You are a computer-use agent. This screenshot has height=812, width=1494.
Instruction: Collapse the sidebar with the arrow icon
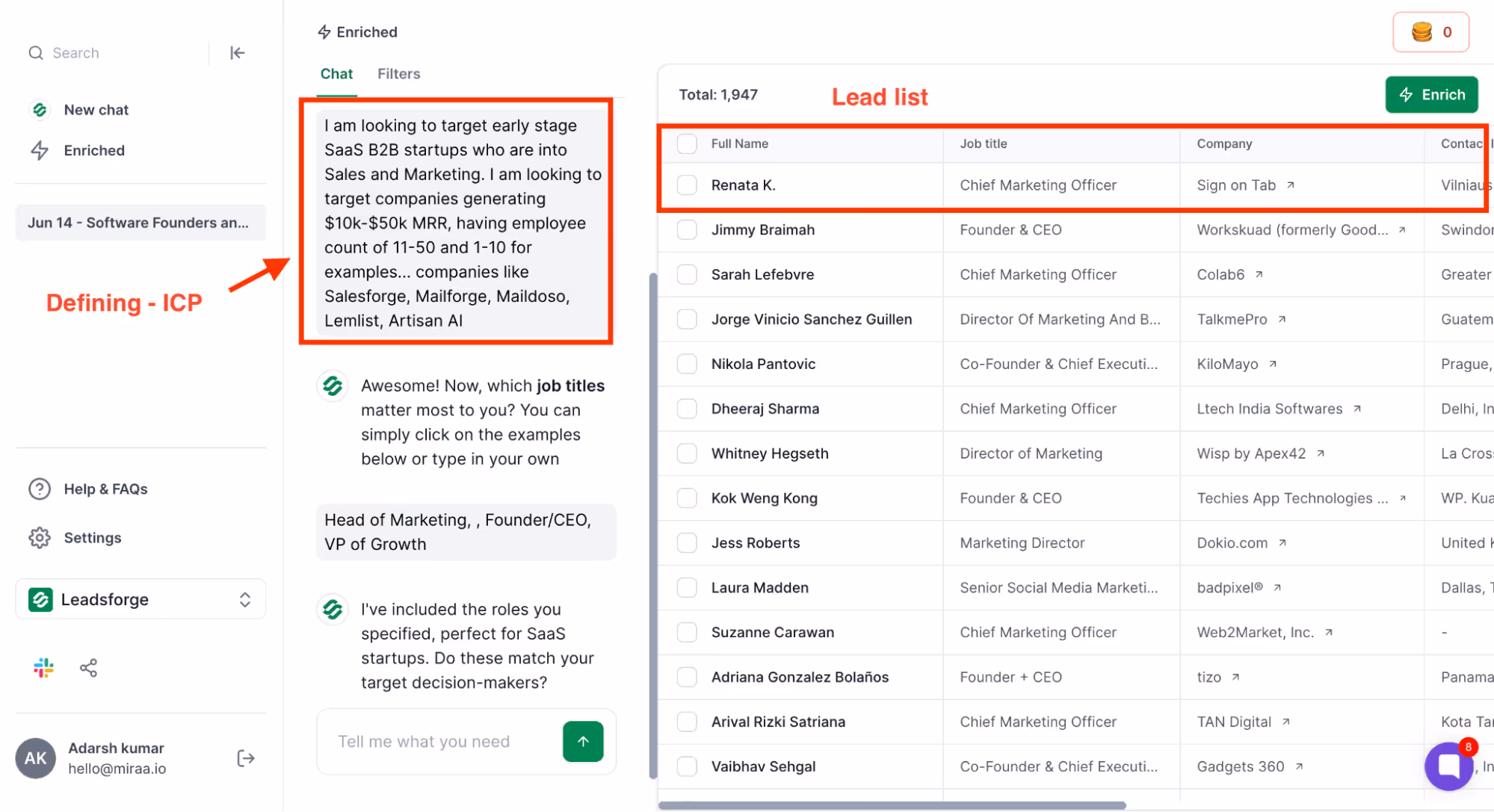pos(237,53)
